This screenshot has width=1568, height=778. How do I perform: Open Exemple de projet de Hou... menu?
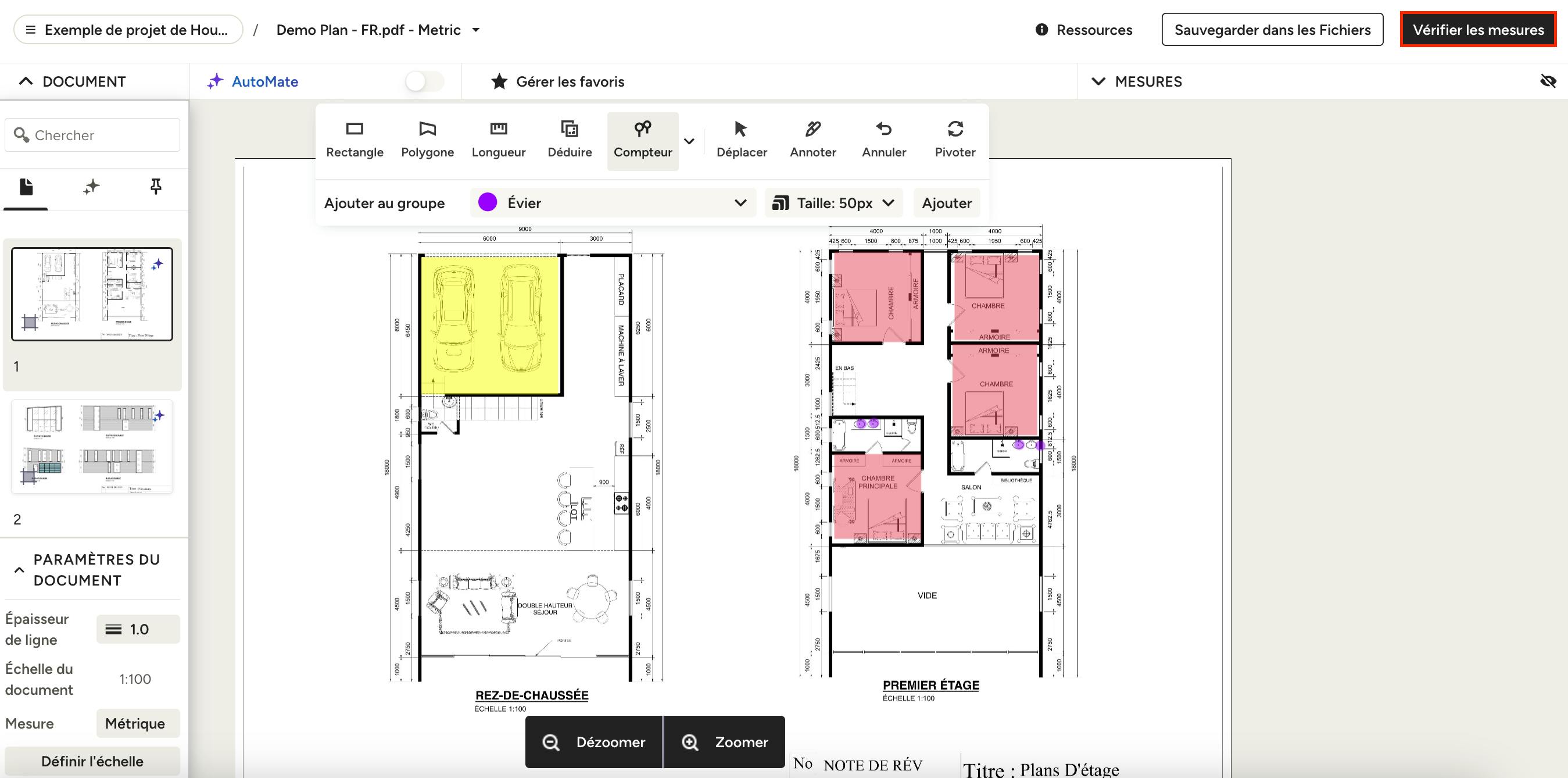(x=128, y=30)
